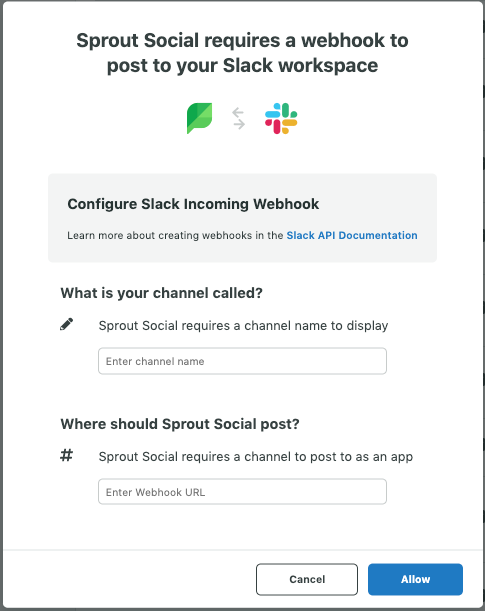This screenshot has height=611, width=485.
Task: Focus the Enter Webhook URL field
Action: coord(242,492)
